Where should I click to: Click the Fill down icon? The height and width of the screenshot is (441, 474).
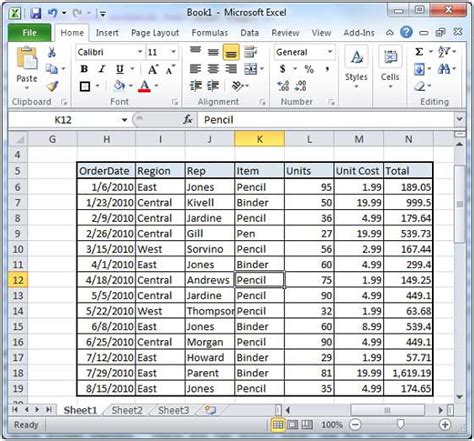pos(419,69)
